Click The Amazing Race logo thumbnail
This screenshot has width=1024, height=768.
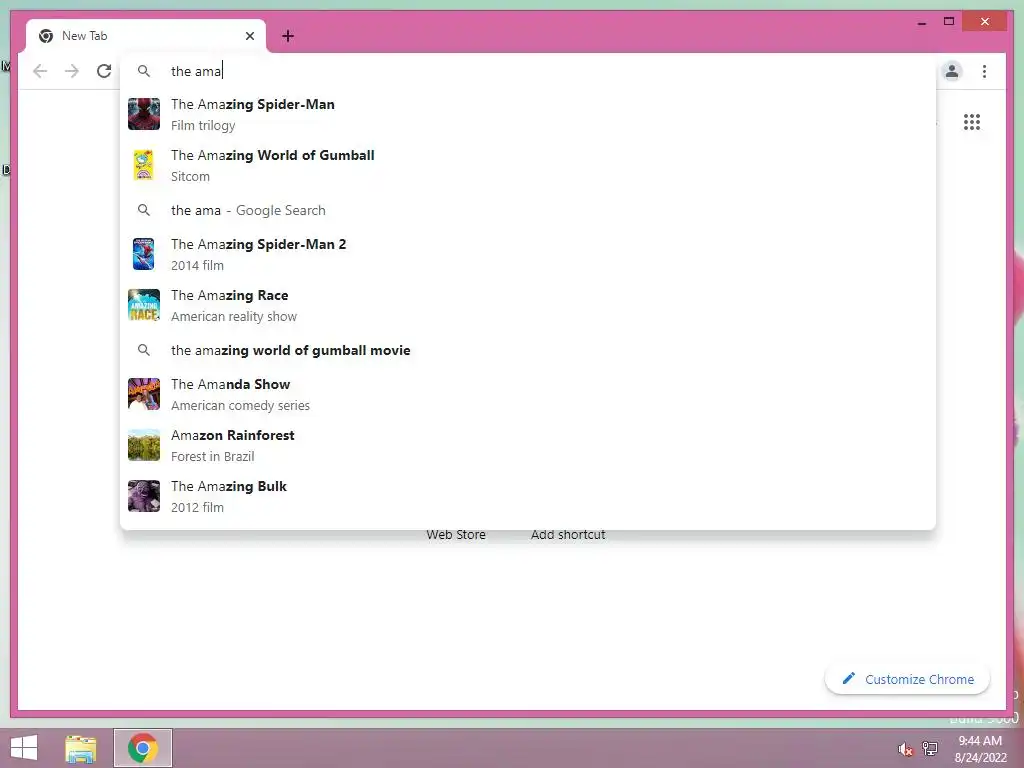[144, 305]
